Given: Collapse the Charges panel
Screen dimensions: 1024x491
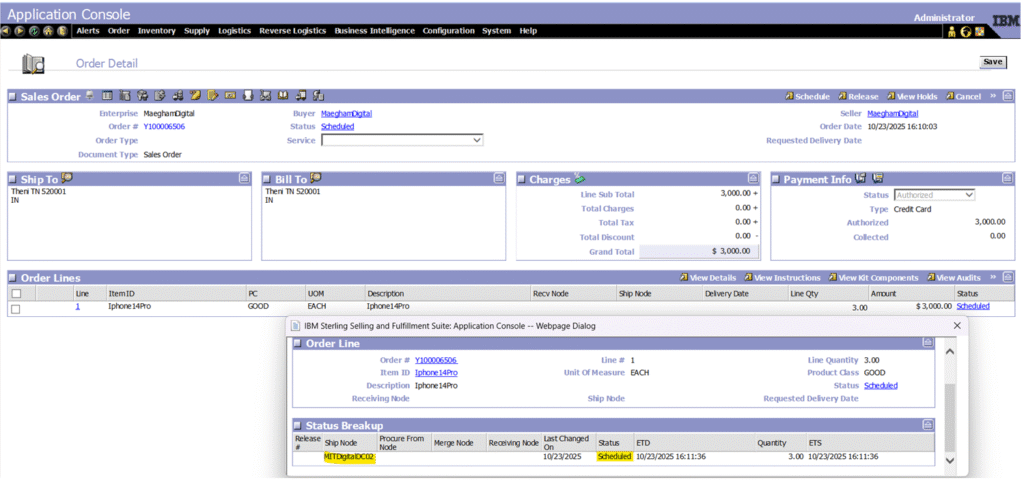Looking at the screenshot, I should click(752, 179).
